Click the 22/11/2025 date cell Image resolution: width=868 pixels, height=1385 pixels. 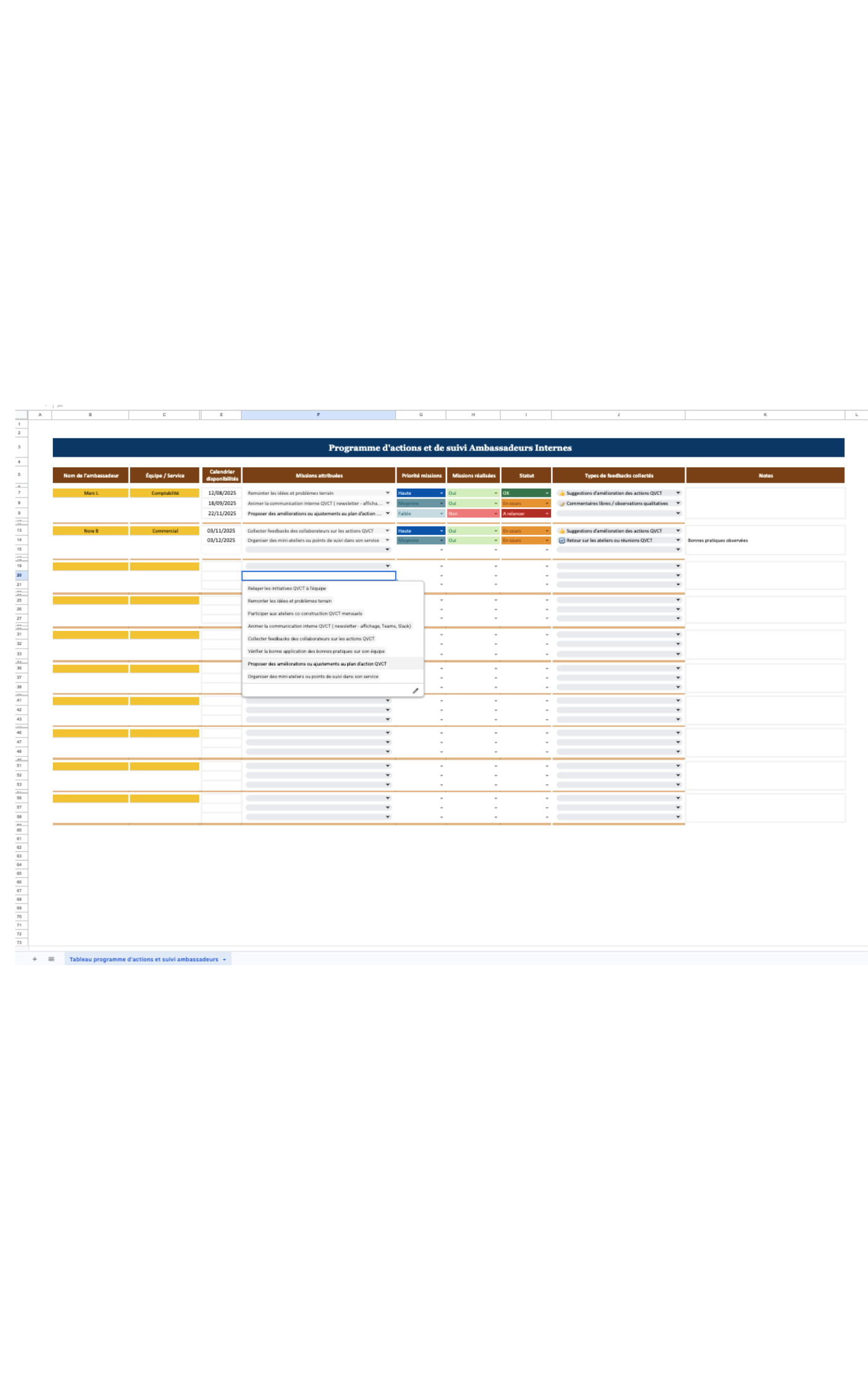[x=222, y=513]
